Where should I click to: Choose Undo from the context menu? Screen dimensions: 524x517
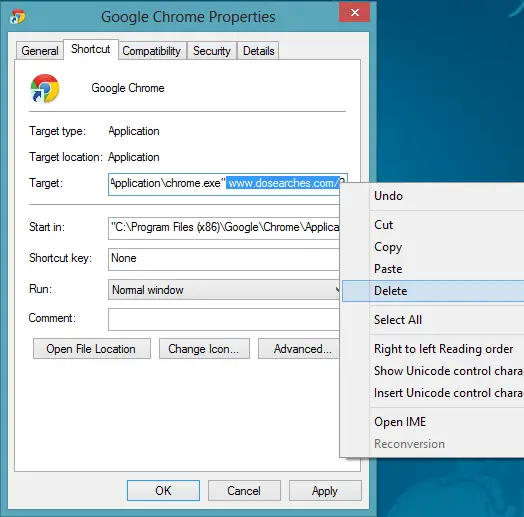pos(433,196)
